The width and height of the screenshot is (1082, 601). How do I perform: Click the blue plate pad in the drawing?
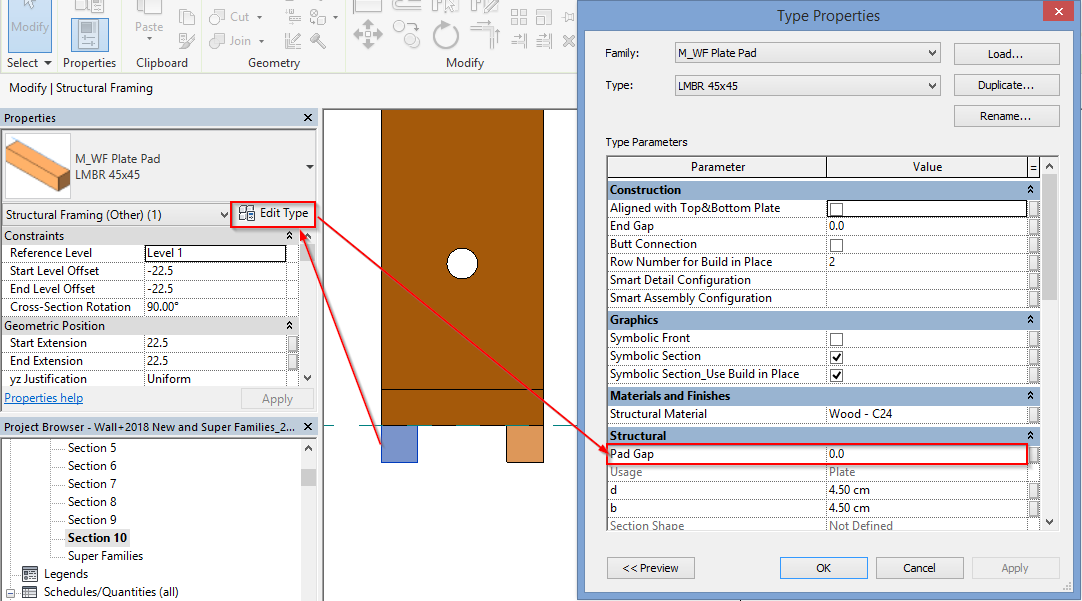pyautogui.click(x=399, y=445)
